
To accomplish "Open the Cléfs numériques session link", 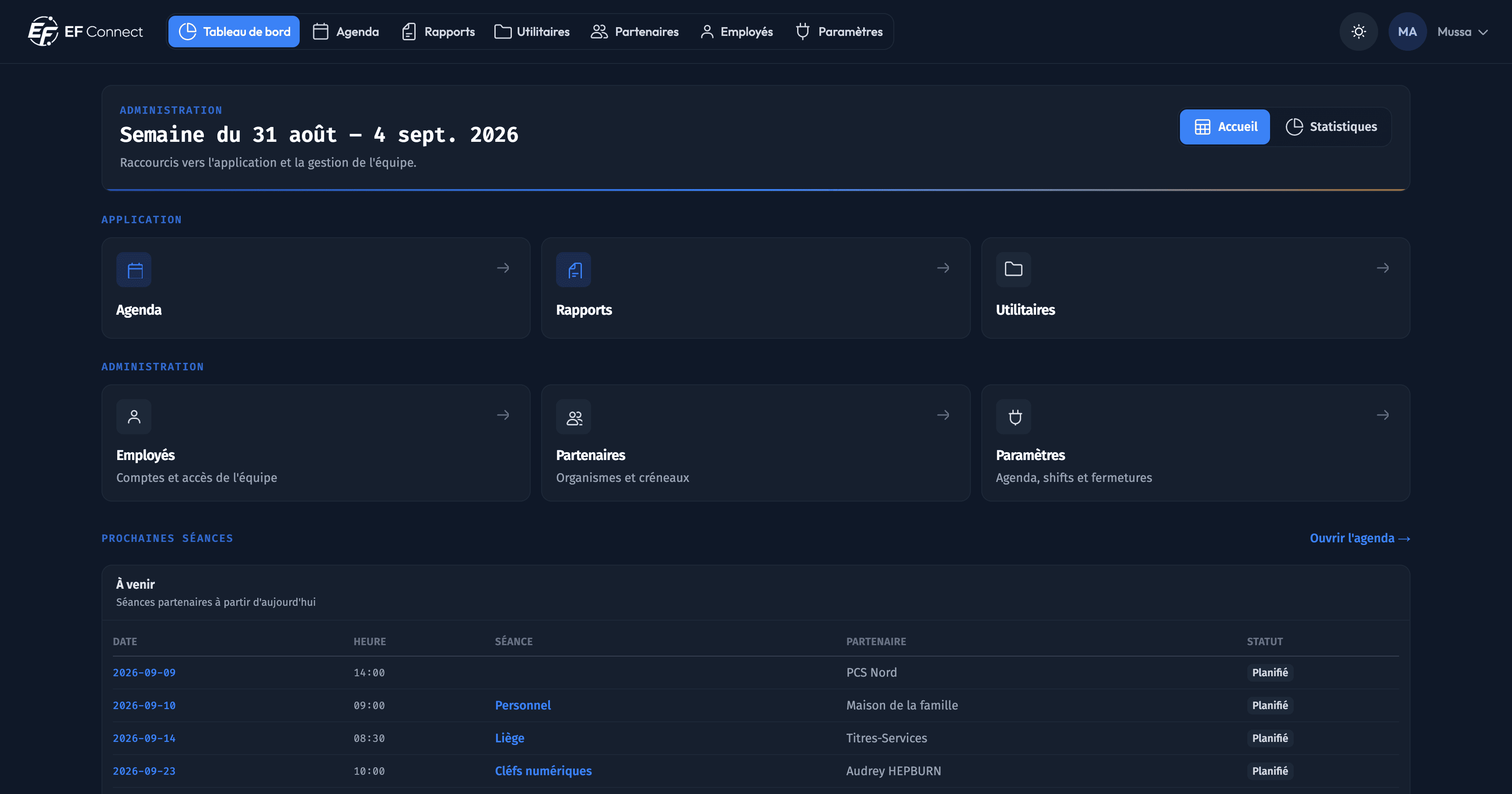I will (x=543, y=771).
